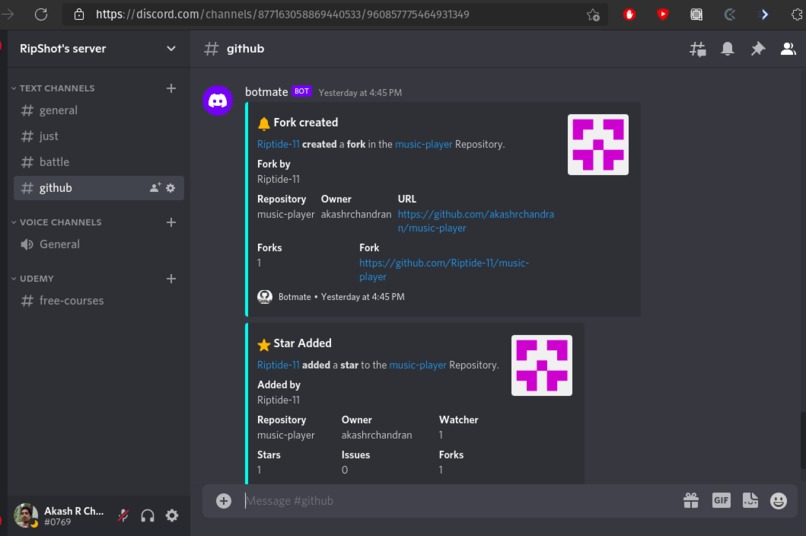The width and height of the screenshot is (806, 536).
Task: Open the akashrchandran/music-player URL
Action: point(475,221)
